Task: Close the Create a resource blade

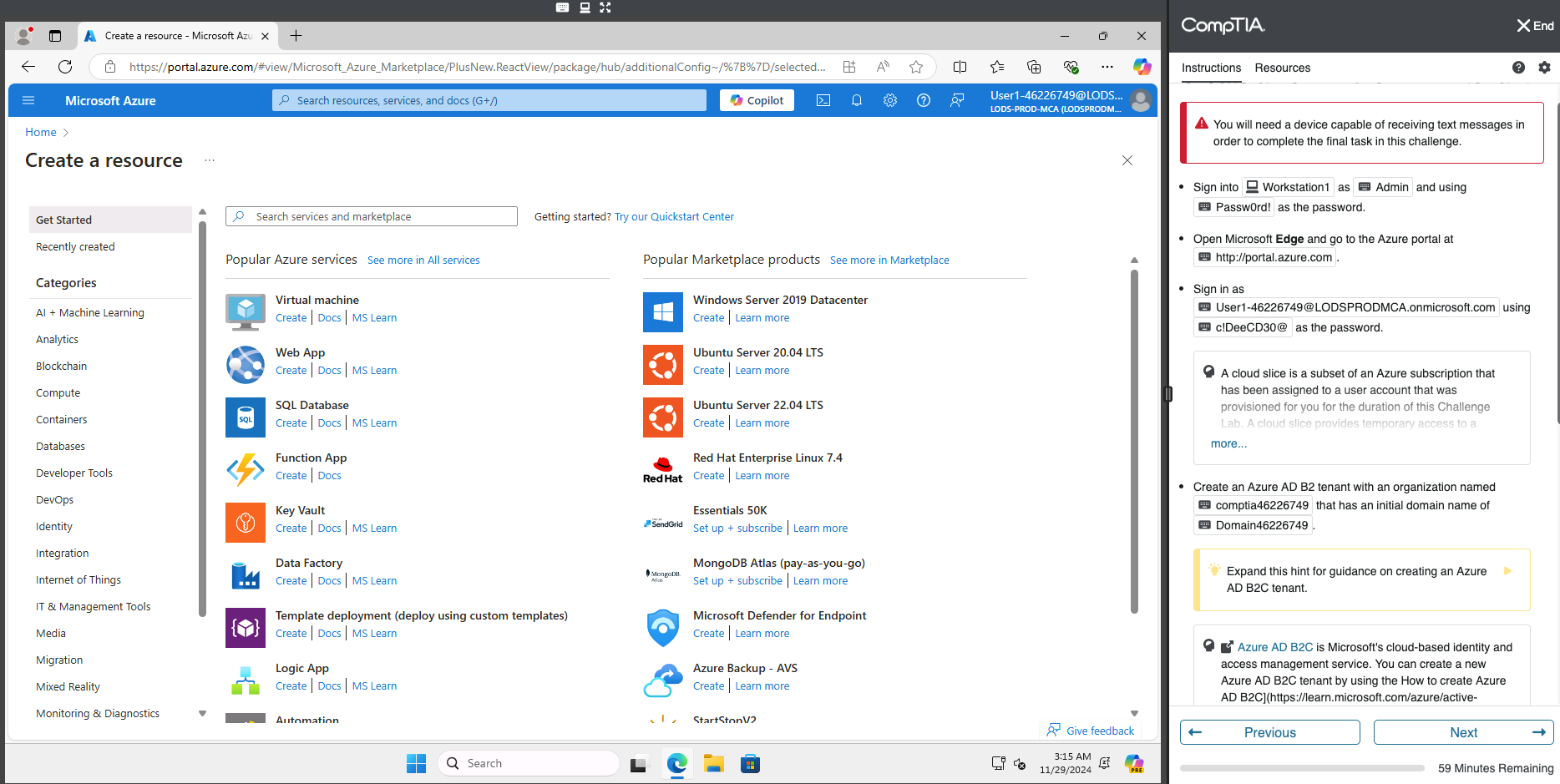Action: (x=1127, y=160)
